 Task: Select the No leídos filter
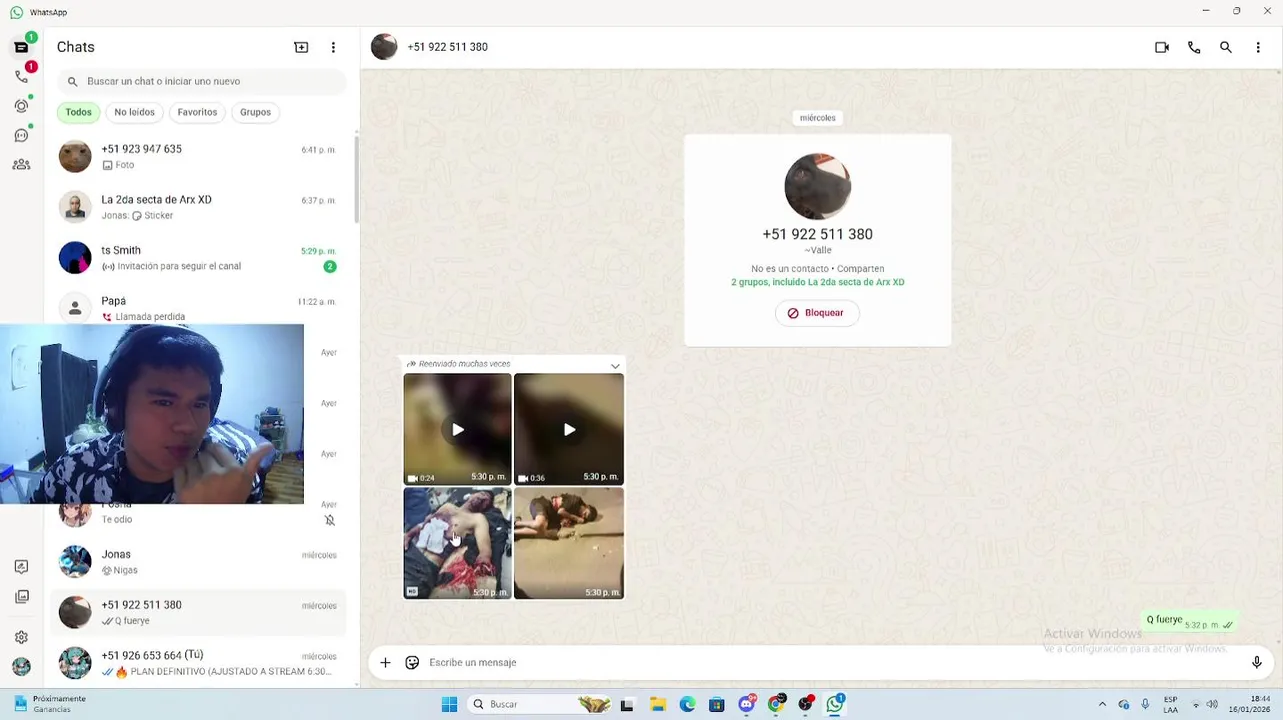[x=134, y=112]
